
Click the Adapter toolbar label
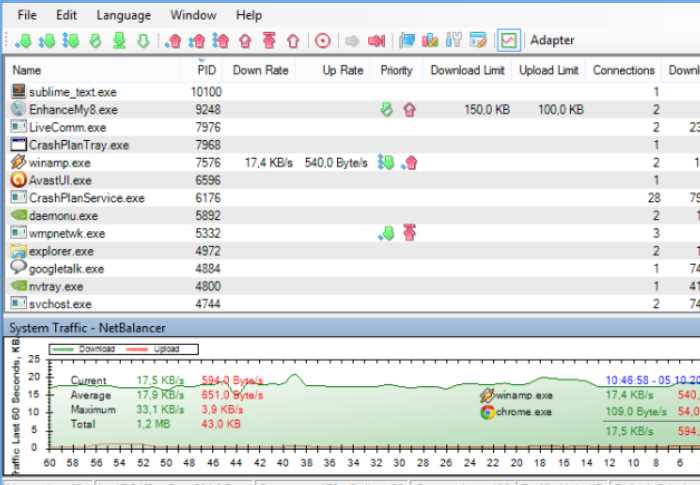click(552, 40)
